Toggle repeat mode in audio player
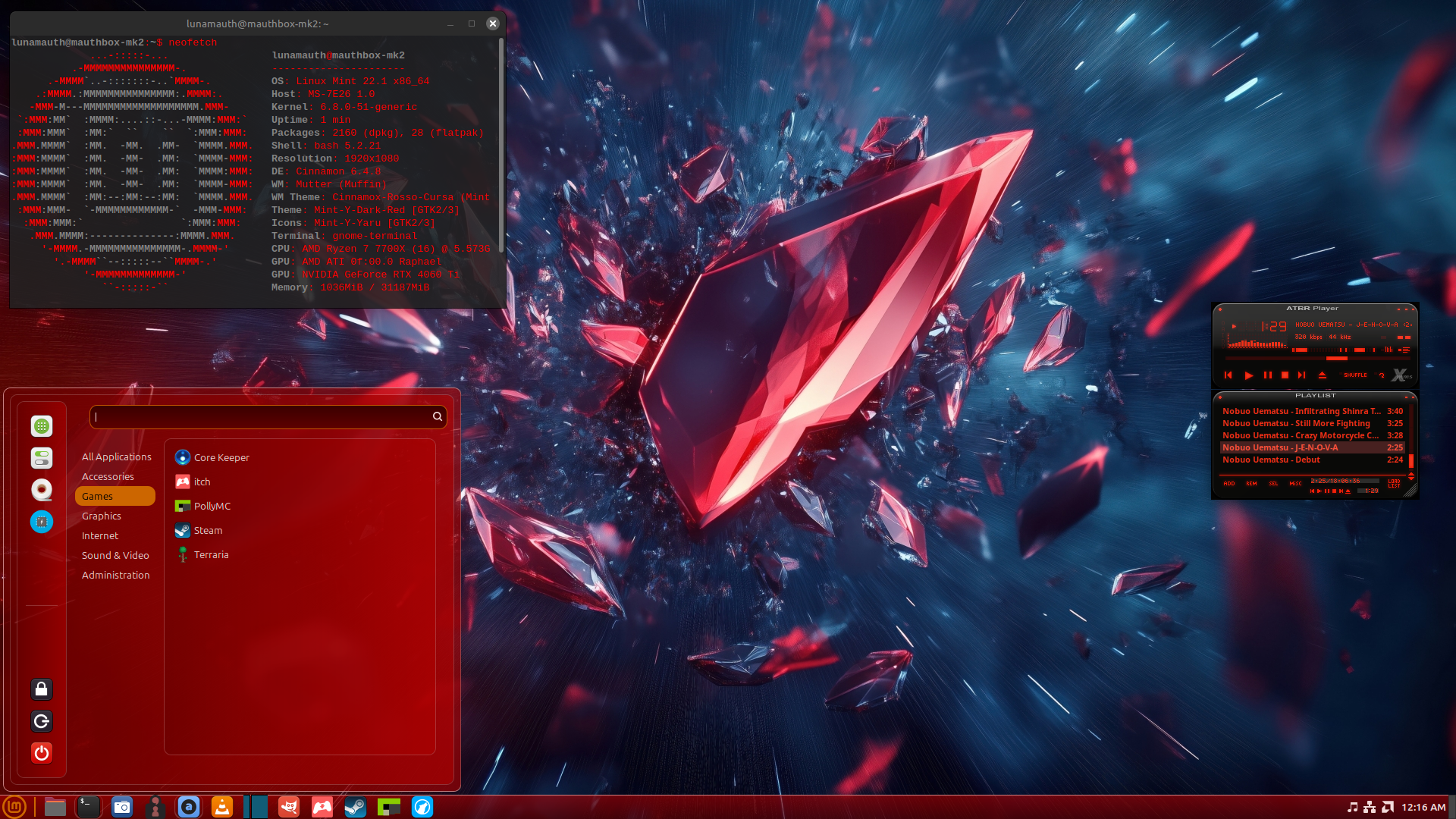The image size is (1456, 819). pyautogui.click(x=1382, y=375)
